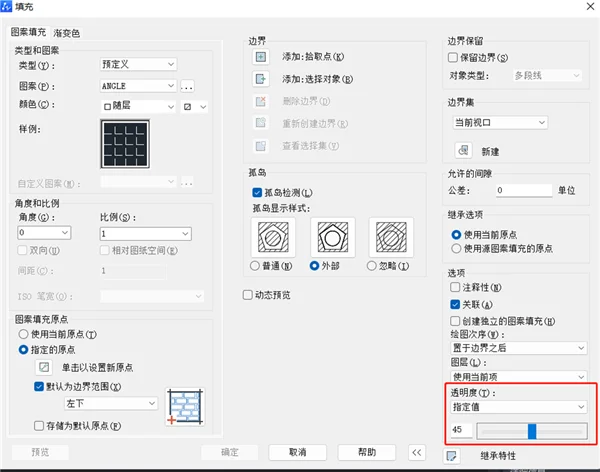Click the 取消 button
Image resolution: width=600 pixels, height=472 pixels.
[297, 452]
